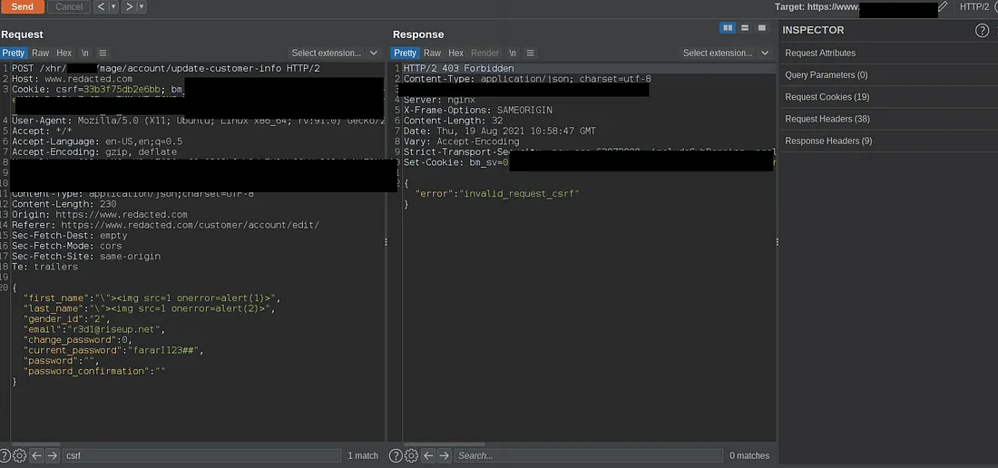
Task: Open Response search help icon
Action: 396,455
